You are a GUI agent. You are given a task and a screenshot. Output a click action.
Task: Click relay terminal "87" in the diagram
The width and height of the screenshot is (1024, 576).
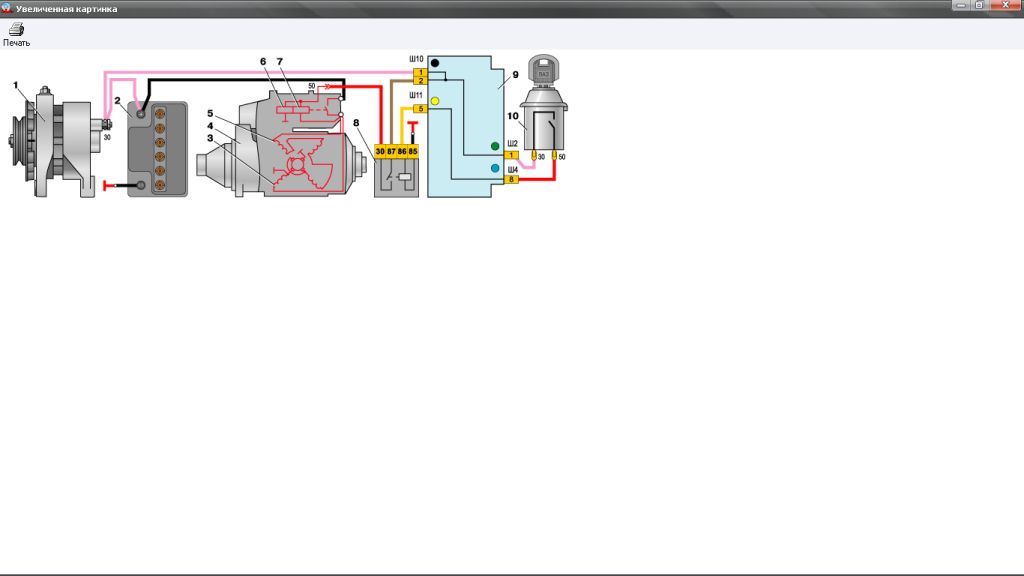391,152
